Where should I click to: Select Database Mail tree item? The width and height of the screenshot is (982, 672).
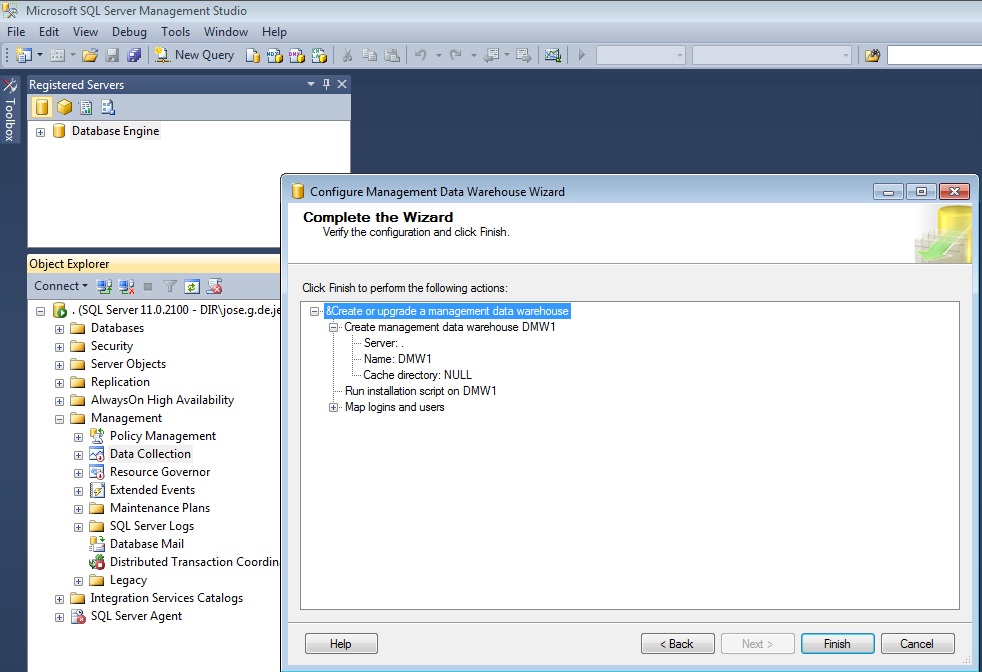coord(147,544)
